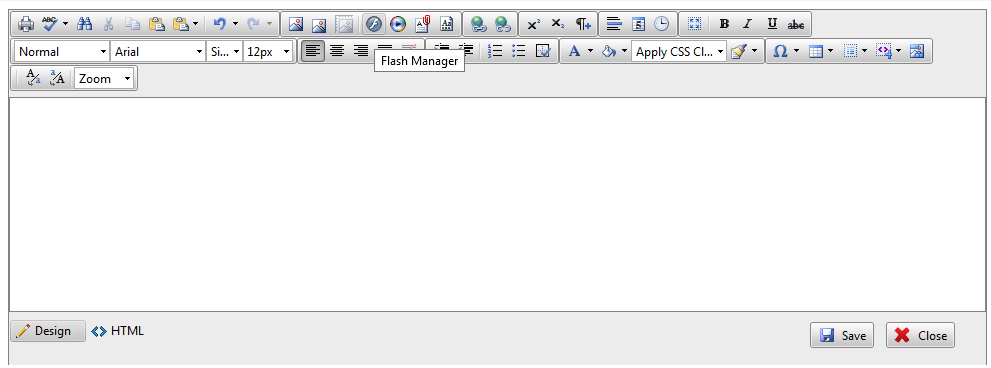Viewport: 991px width, 368px height.
Task: Toggle numbered list
Action: [x=496, y=52]
